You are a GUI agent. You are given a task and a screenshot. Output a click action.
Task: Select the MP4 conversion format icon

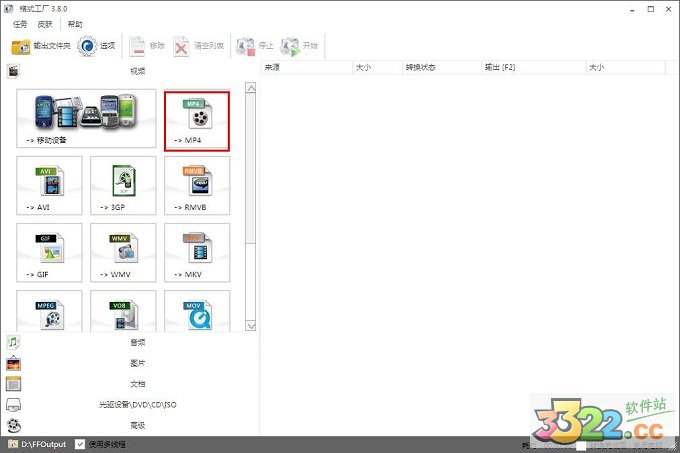point(197,120)
